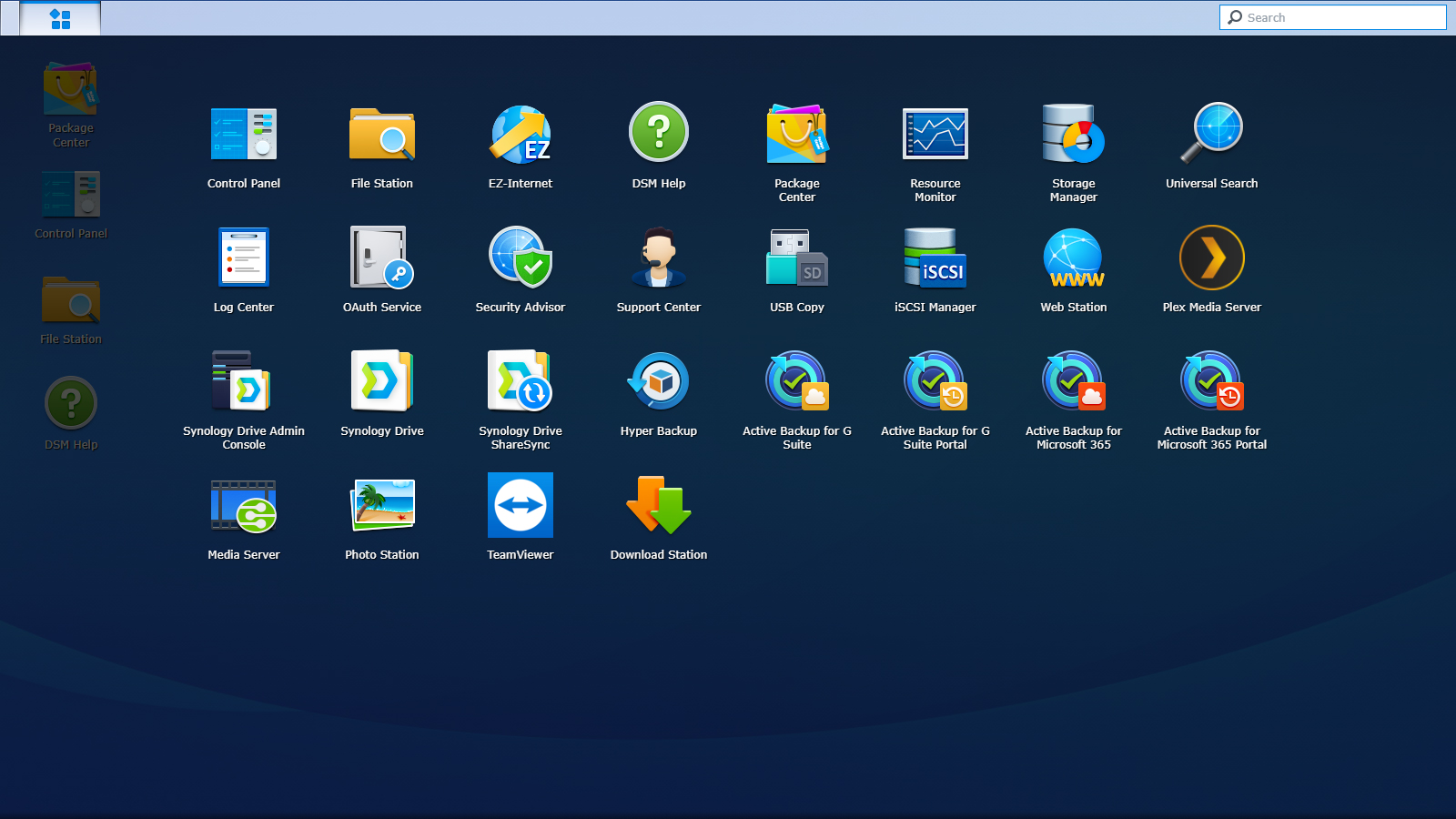The height and width of the screenshot is (819, 1456).
Task: Select the dimmed DSM Help desktop shortcut
Action: 71,414
